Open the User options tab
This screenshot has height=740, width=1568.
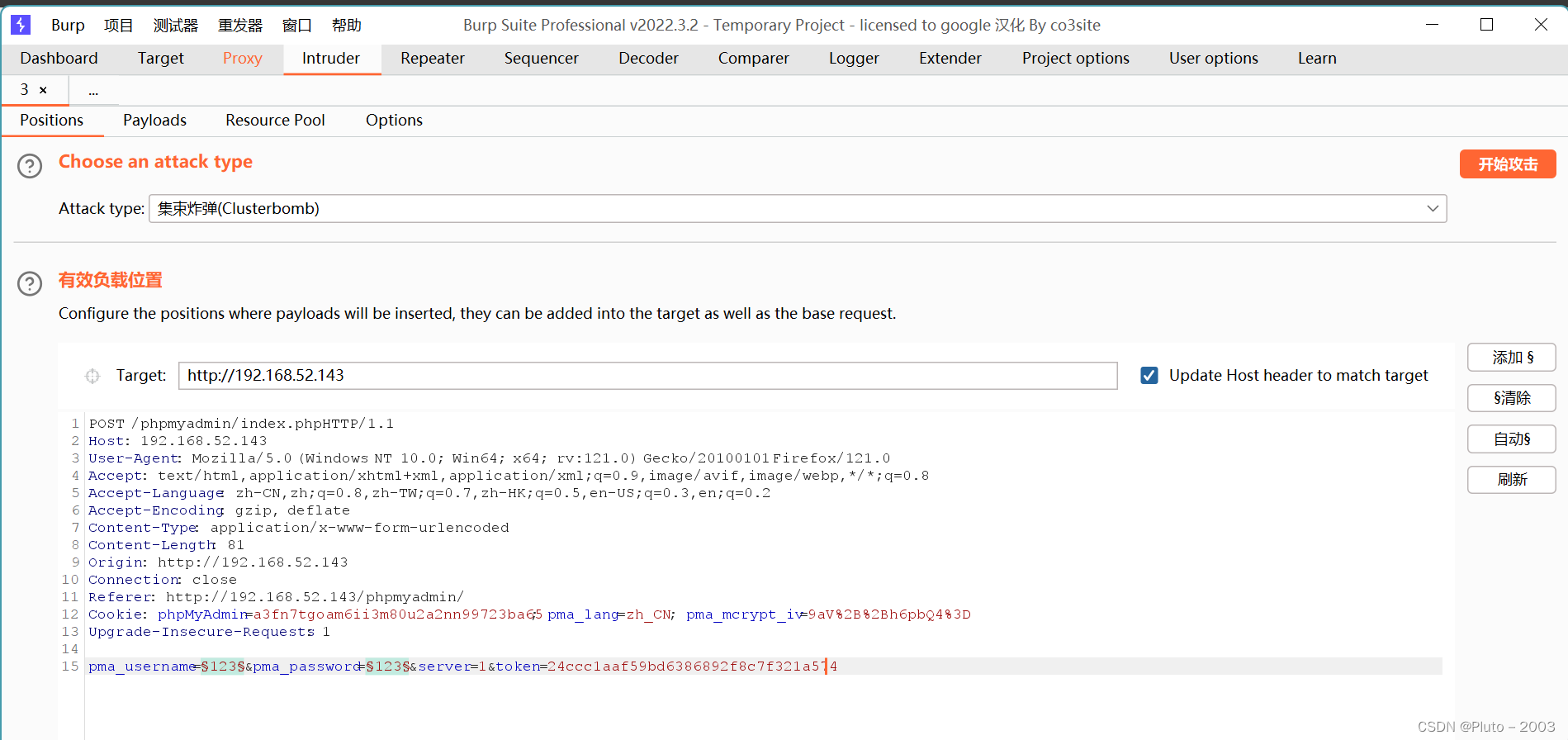pos(1213,59)
